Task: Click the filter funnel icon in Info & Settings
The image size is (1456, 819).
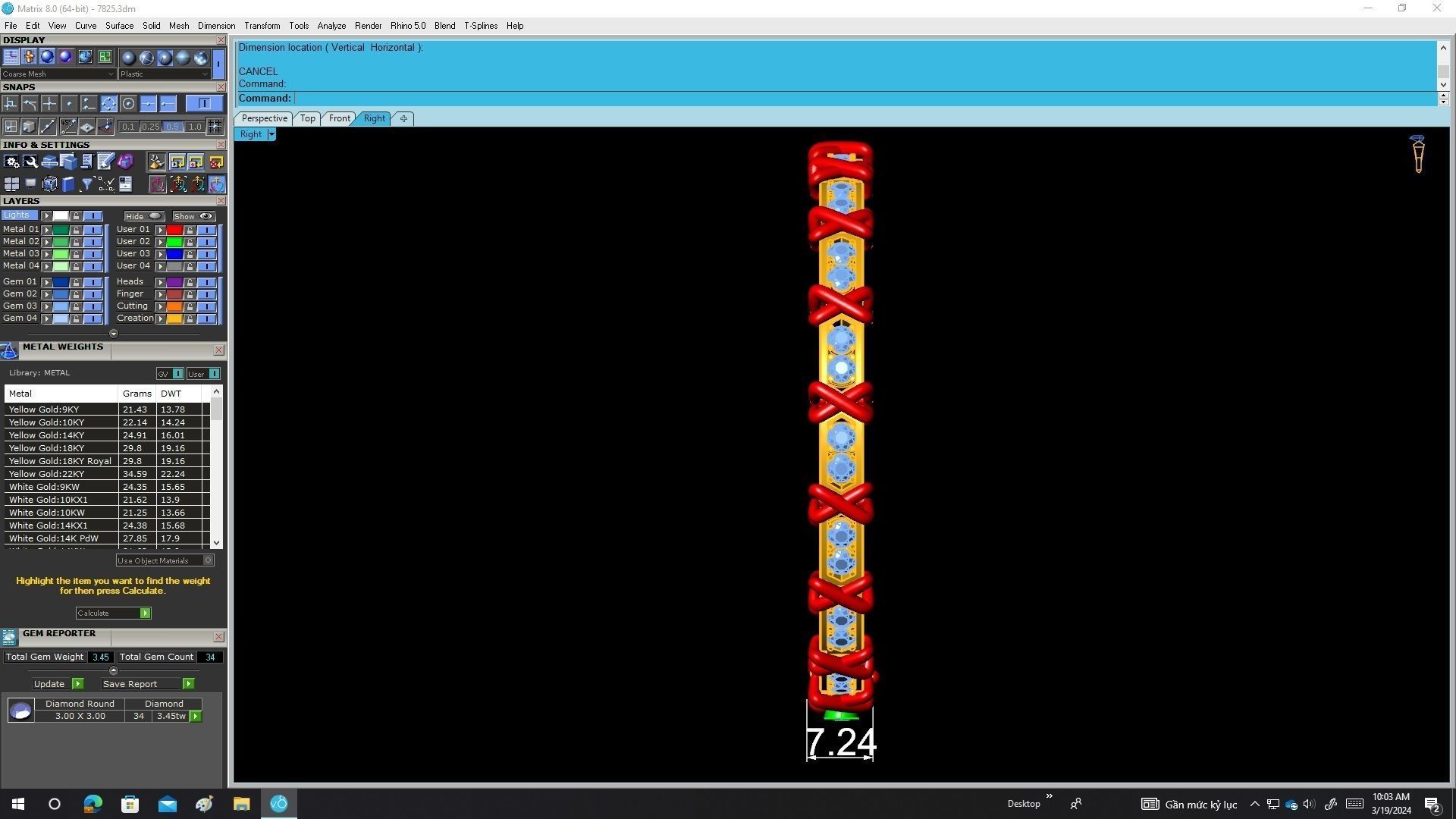Action: tap(87, 184)
